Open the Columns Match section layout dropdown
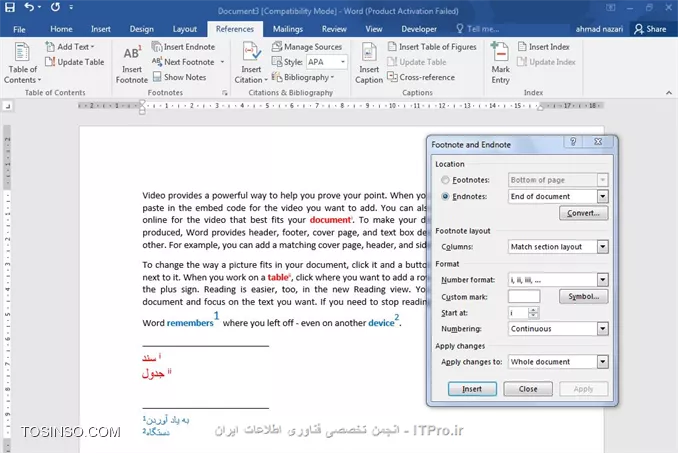Viewport: 678px width, 453px height. tap(603, 247)
